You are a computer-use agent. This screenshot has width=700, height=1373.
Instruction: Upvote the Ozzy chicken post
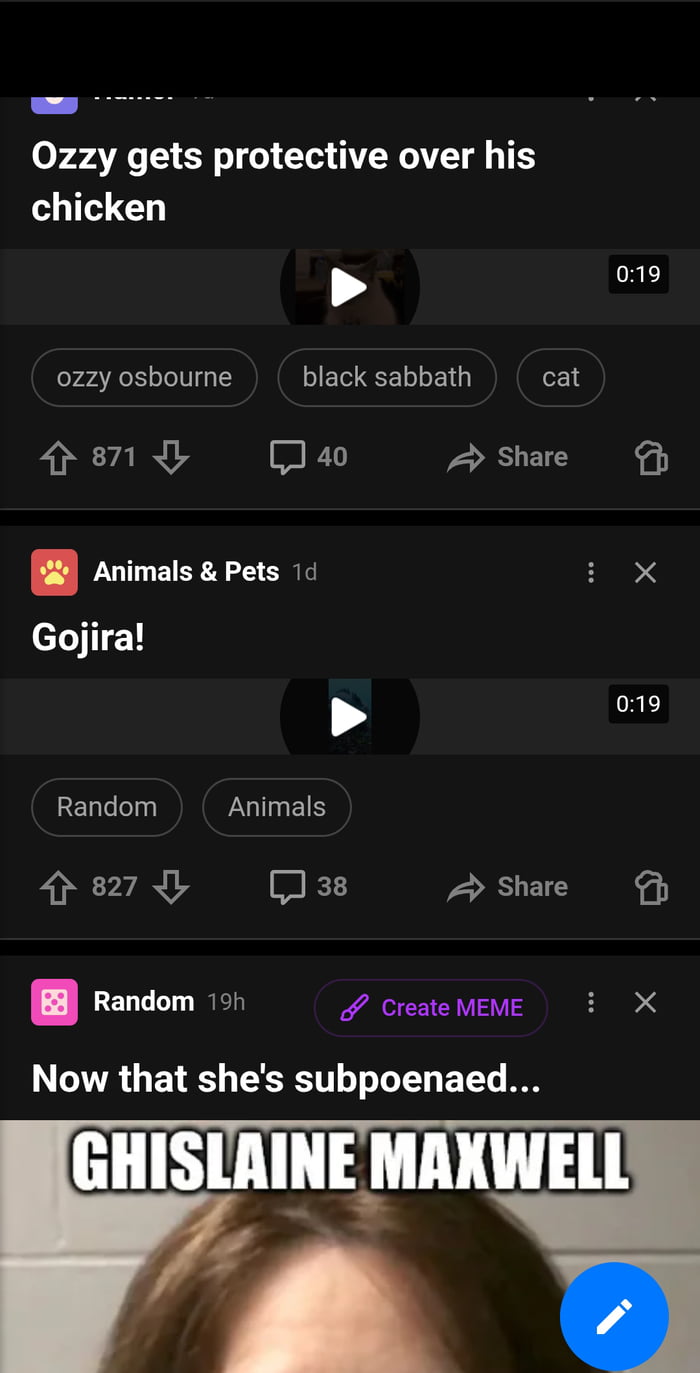[57, 458]
